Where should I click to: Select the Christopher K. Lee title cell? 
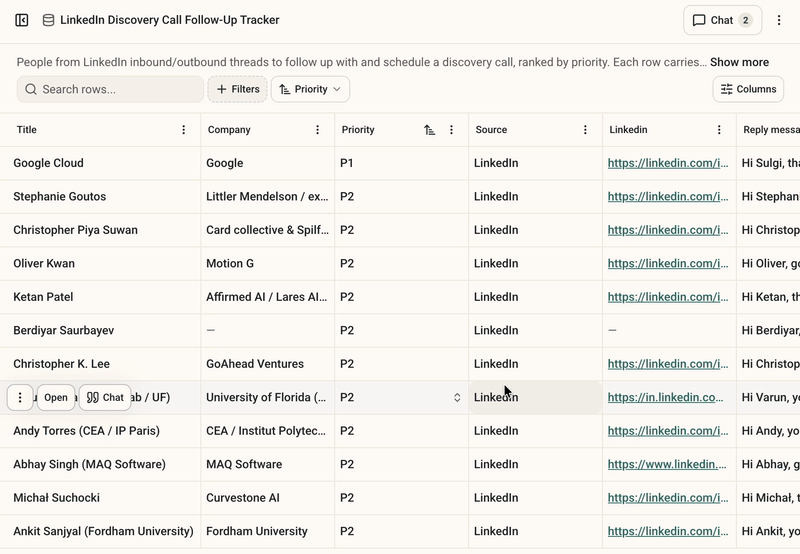[101, 364]
